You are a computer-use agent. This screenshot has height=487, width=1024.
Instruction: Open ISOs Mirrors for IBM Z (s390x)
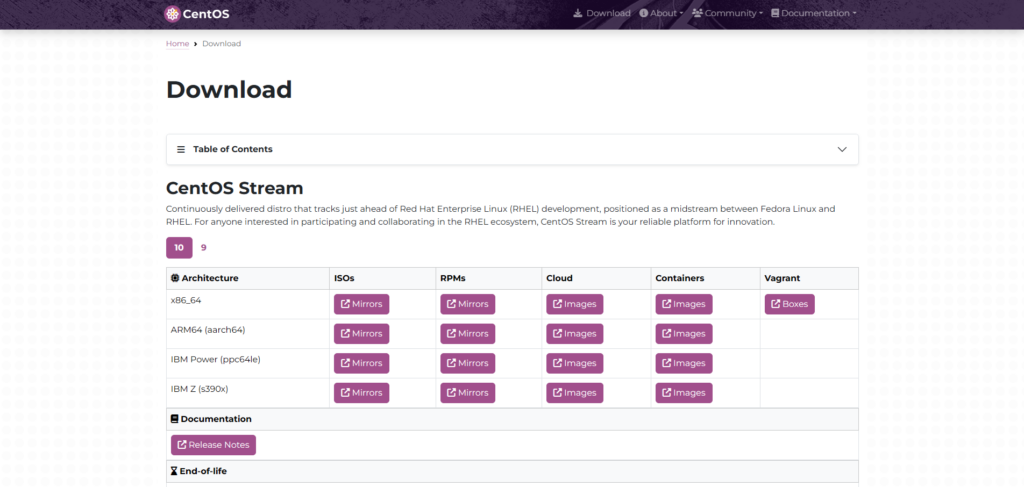click(361, 393)
